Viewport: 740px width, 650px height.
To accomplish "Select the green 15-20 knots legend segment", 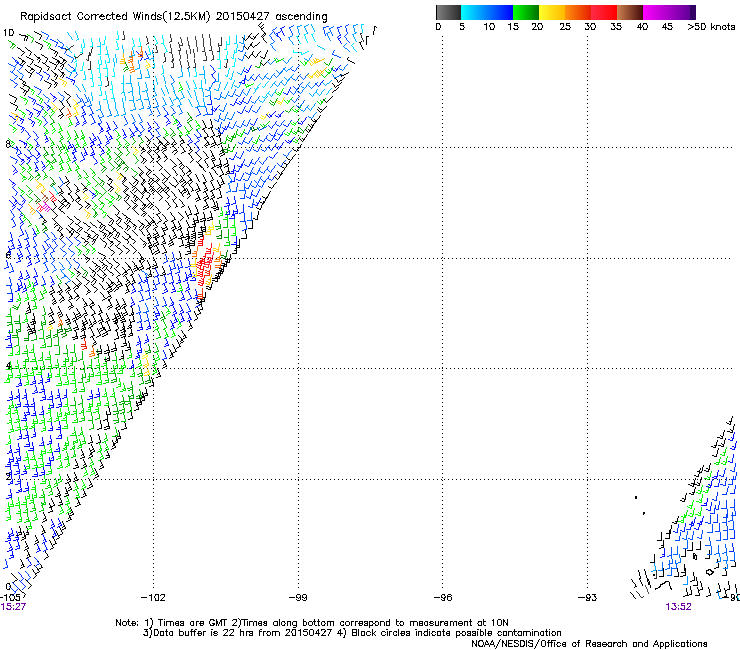I will [x=526, y=12].
